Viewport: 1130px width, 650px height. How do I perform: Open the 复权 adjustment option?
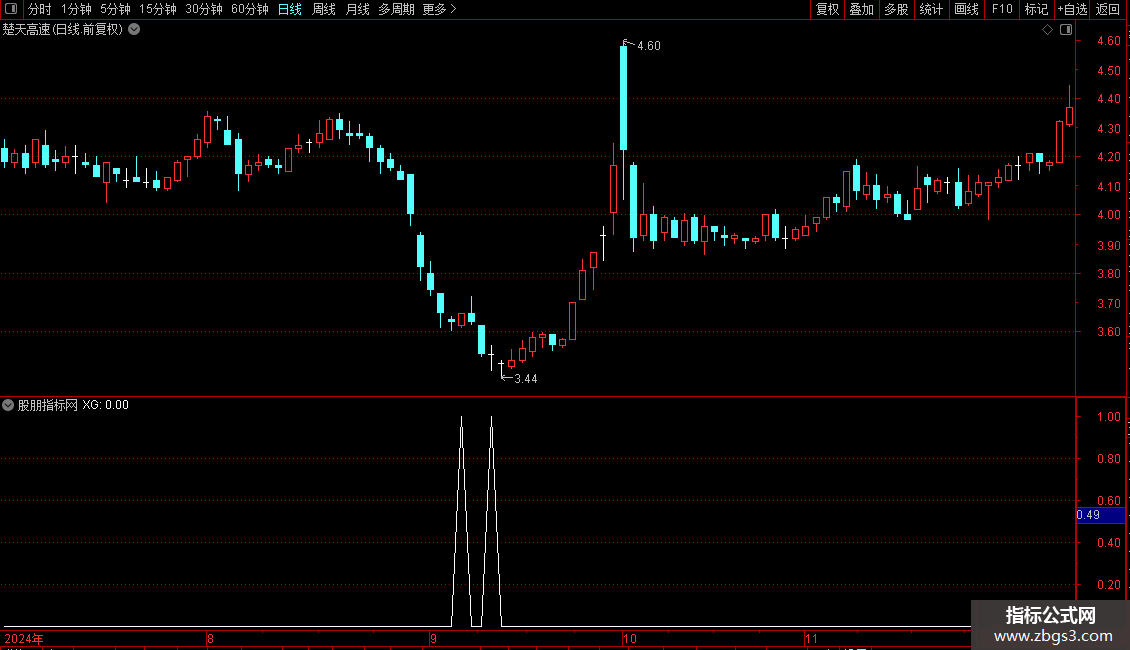point(827,9)
